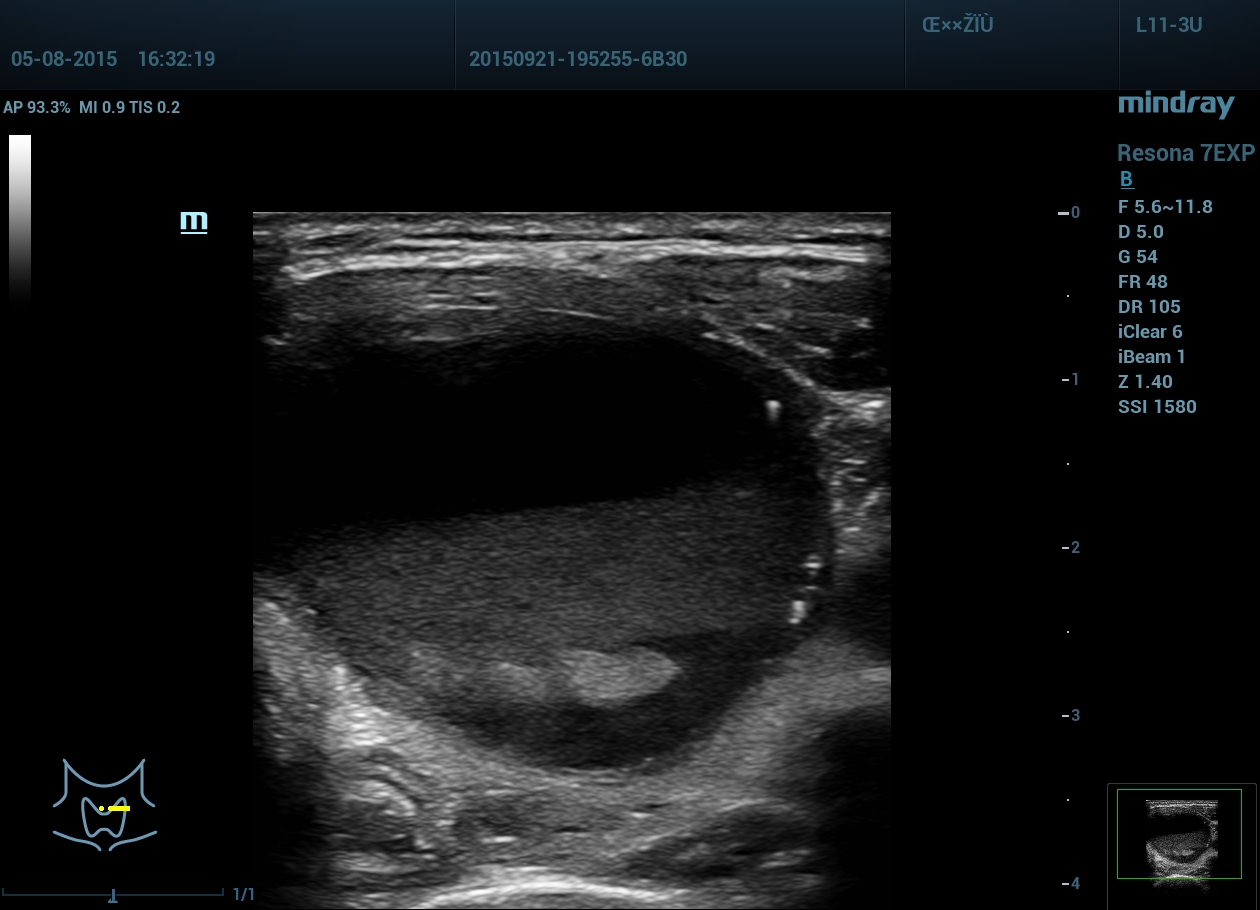Image resolution: width=1260 pixels, height=910 pixels.
Task: Select the dynamic range DR 105 parameter
Action: pos(1149,307)
